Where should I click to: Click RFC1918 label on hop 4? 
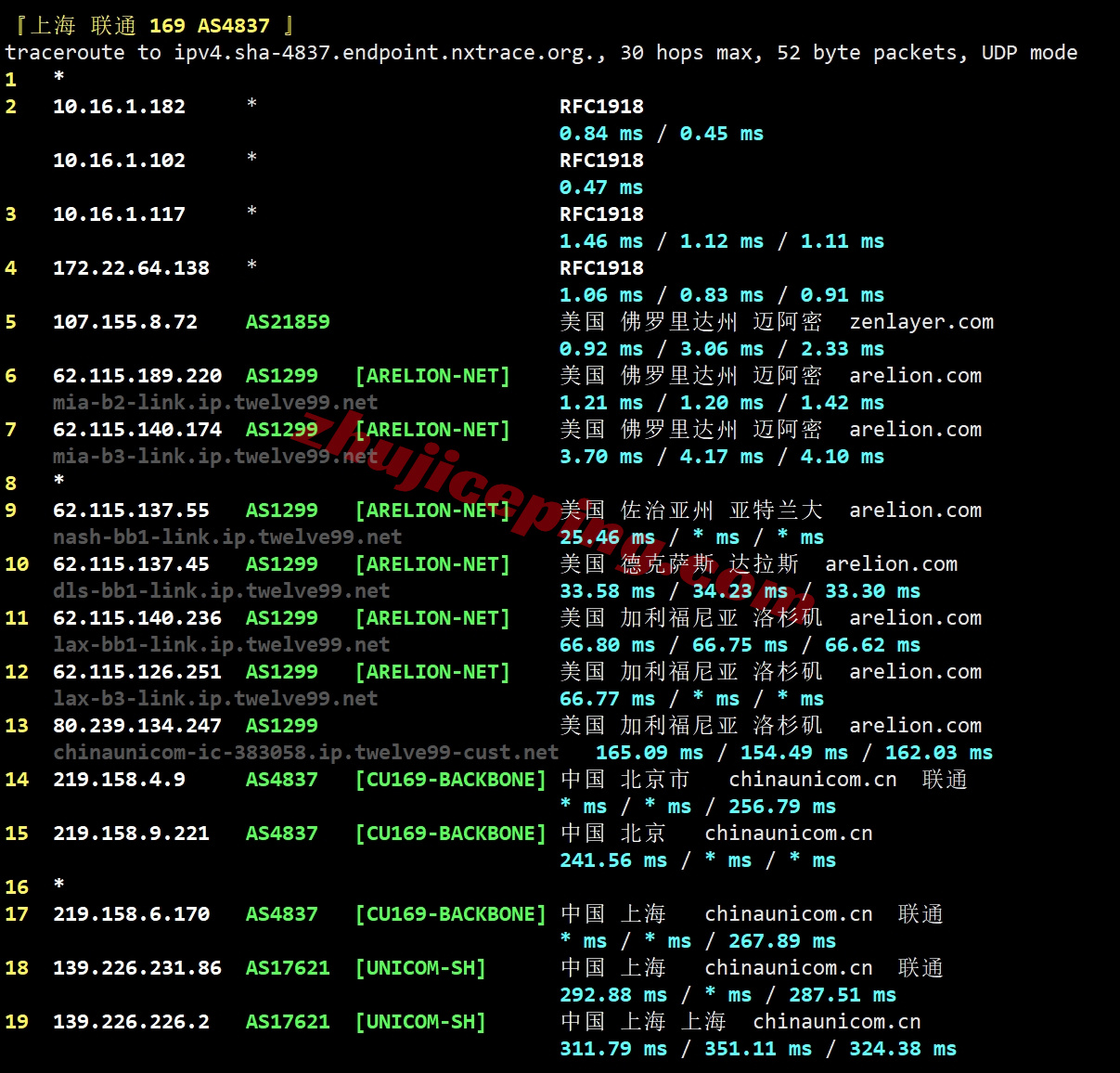pos(601,268)
